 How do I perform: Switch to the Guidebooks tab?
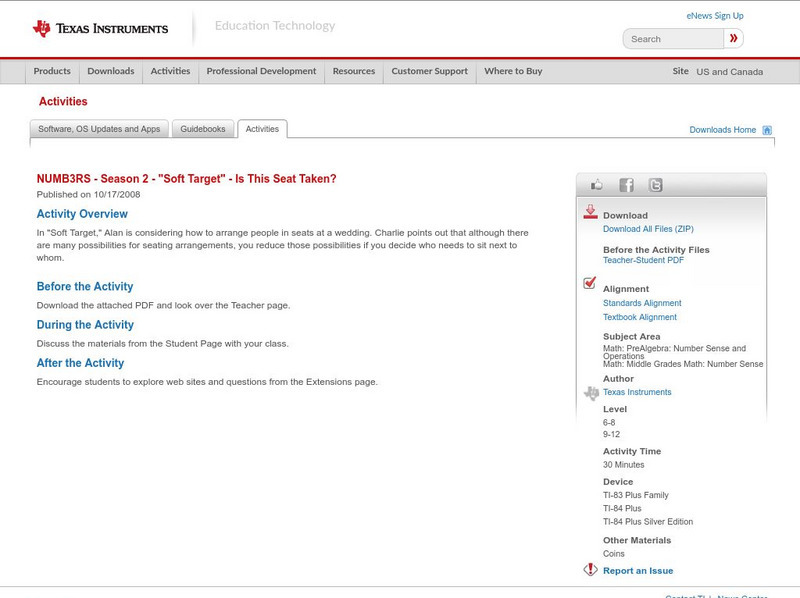[x=203, y=129]
